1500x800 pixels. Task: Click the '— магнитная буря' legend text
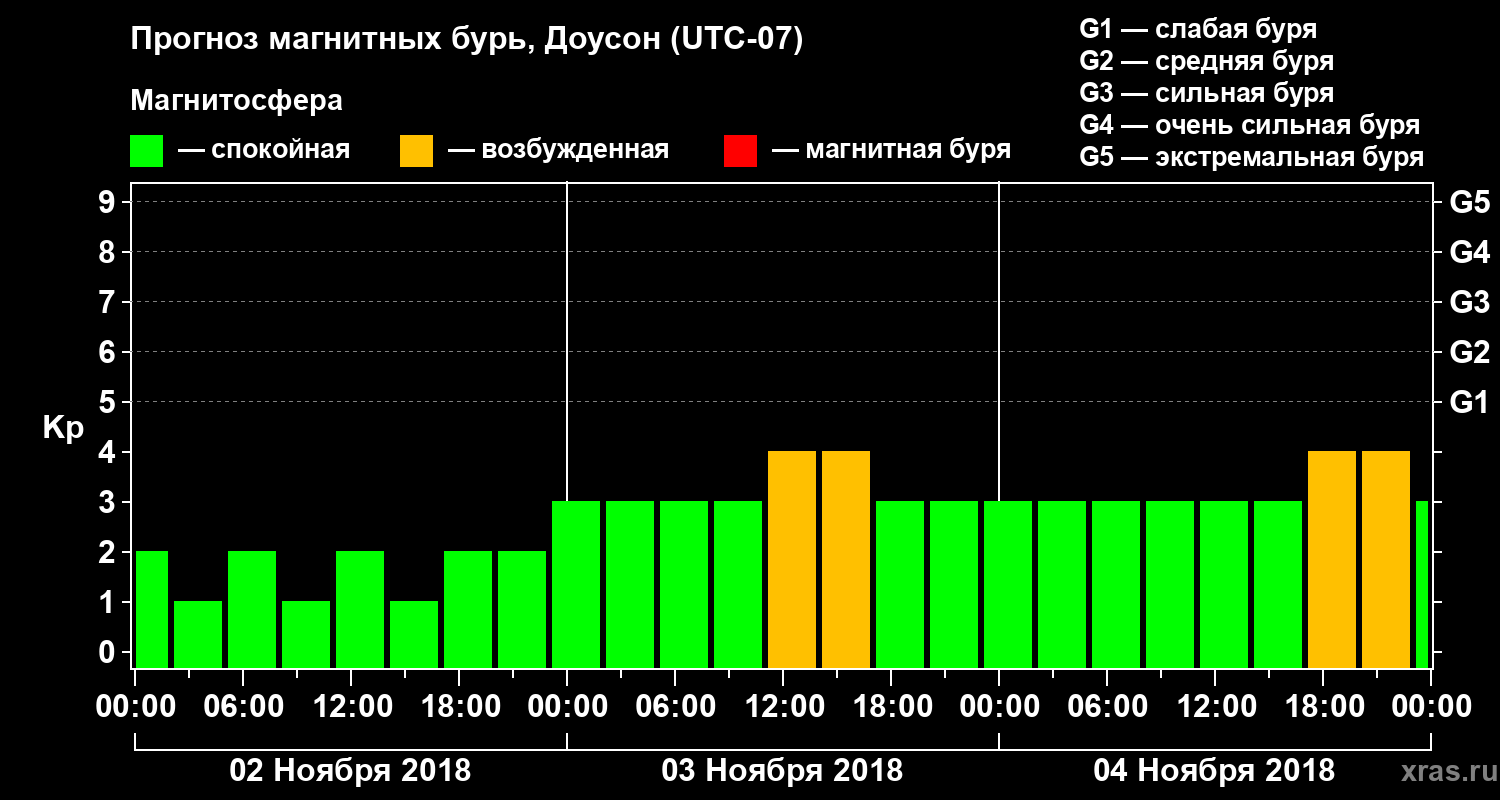click(x=891, y=150)
